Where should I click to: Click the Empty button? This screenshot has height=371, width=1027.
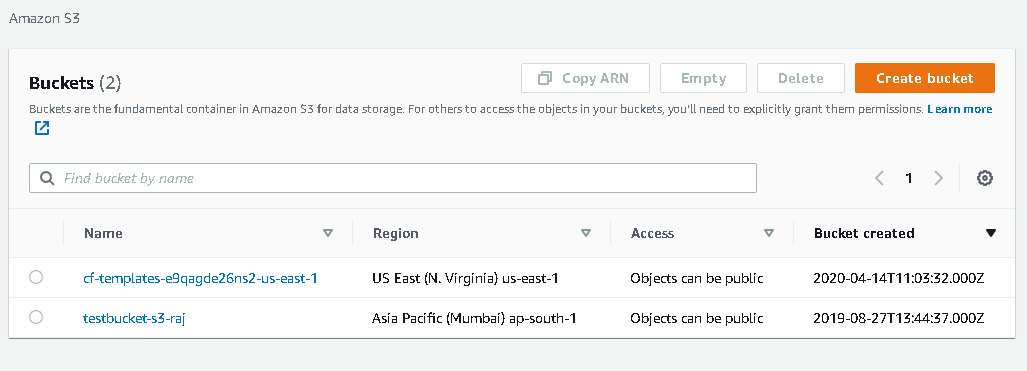pos(703,78)
